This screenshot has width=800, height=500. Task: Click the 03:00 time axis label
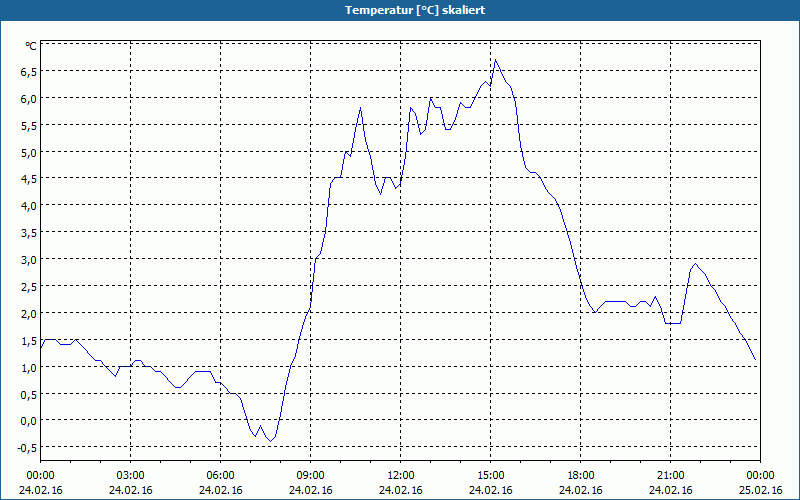130,476
